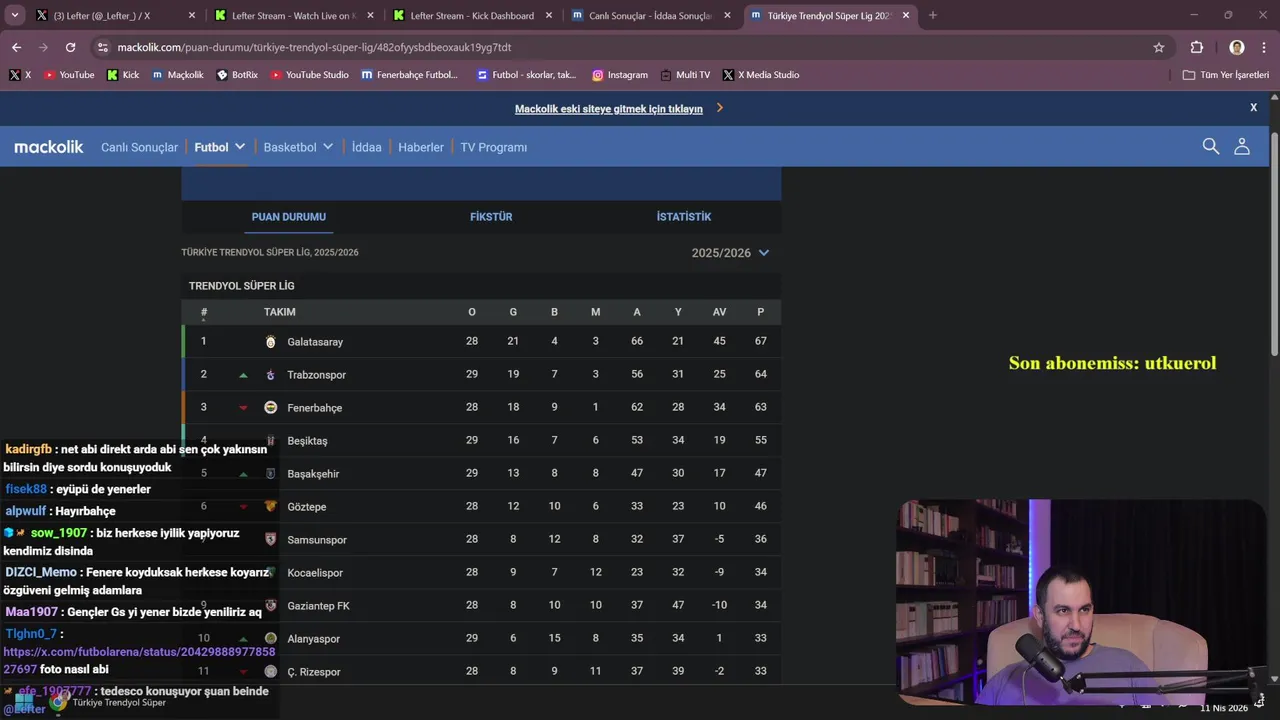Select the Puan Durumu tab
This screenshot has width=1280, height=720.
(289, 217)
